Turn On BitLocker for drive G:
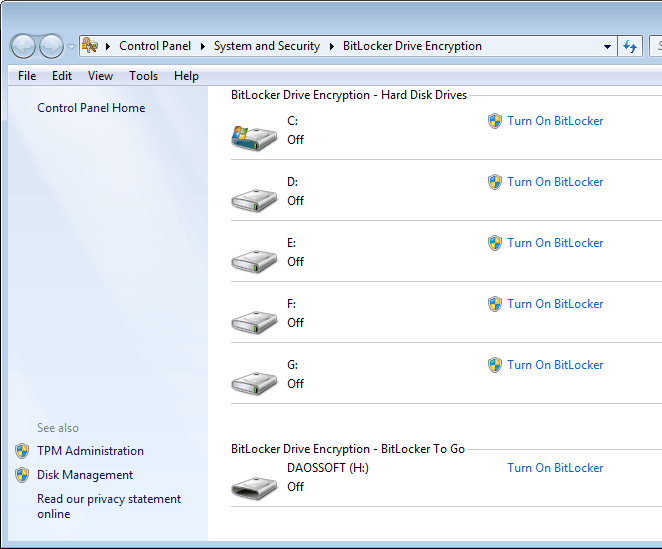662x549 pixels. tap(555, 365)
